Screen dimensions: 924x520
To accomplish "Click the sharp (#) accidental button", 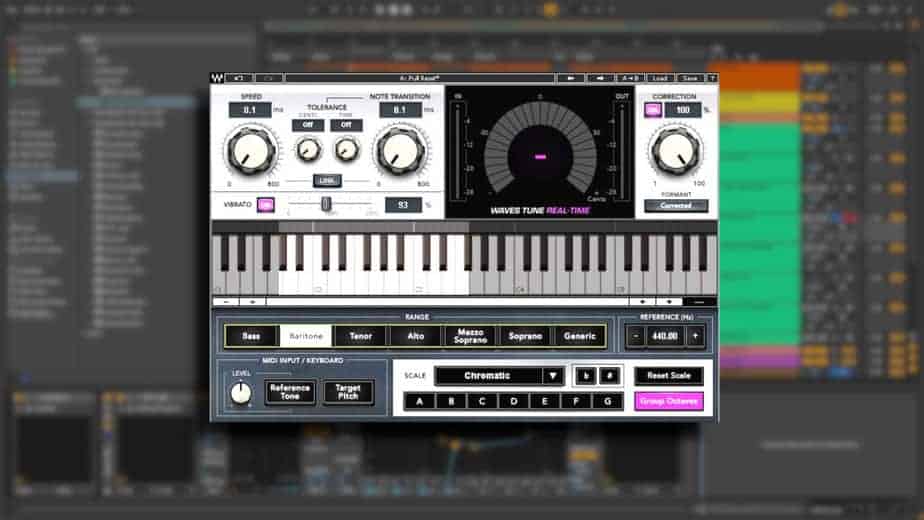I will [609, 376].
